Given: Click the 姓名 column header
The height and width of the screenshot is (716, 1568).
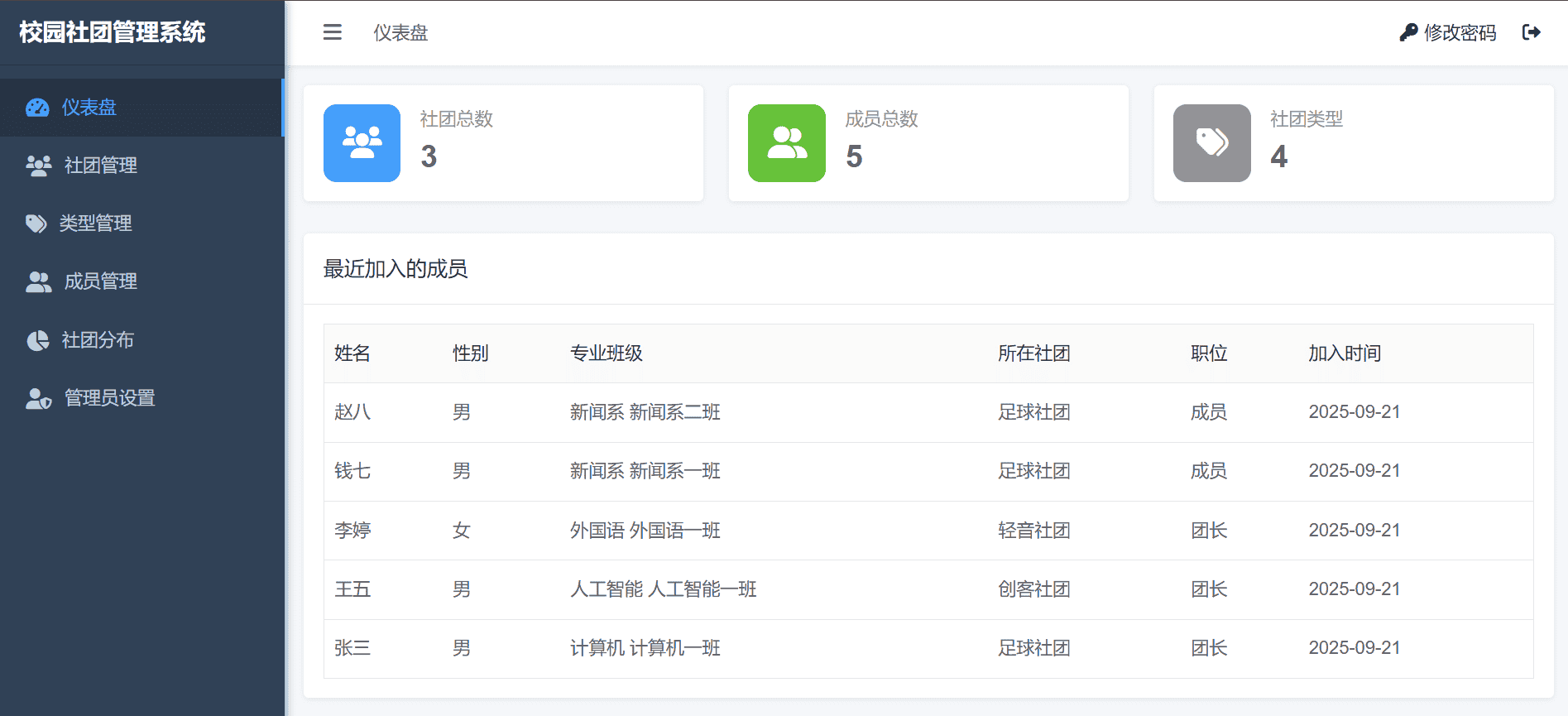Looking at the screenshot, I should [x=352, y=353].
